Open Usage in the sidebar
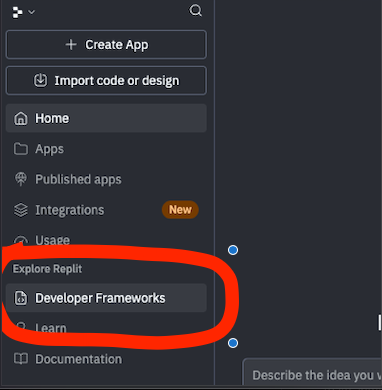 [x=106, y=240]
